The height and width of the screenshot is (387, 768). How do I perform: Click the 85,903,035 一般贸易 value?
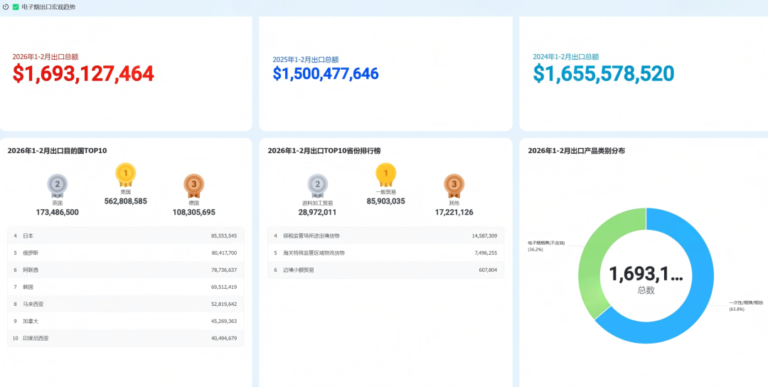[x=386, y=201]
